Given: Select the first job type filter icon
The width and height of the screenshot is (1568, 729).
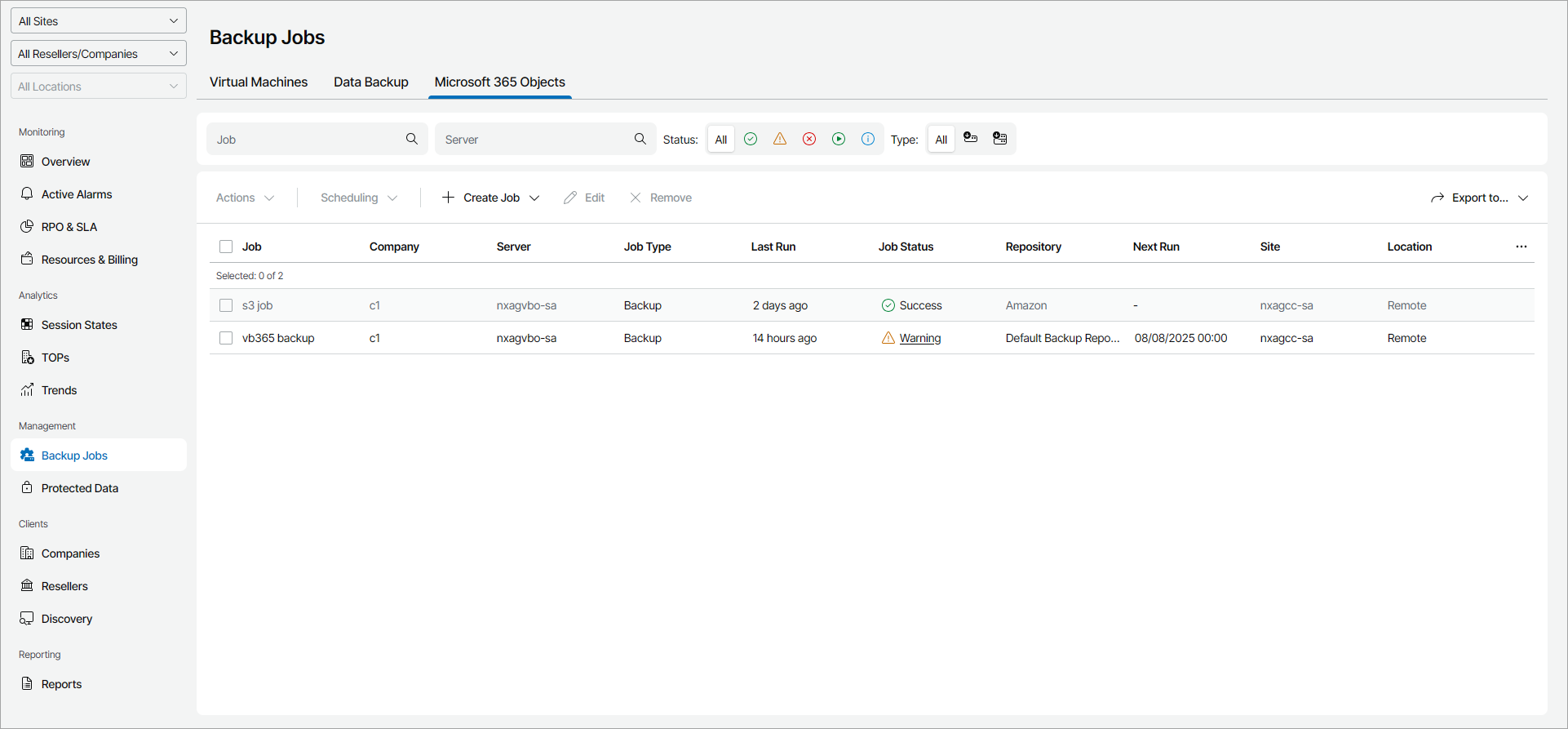Looking at the screenshot, I should click(971, 138).
